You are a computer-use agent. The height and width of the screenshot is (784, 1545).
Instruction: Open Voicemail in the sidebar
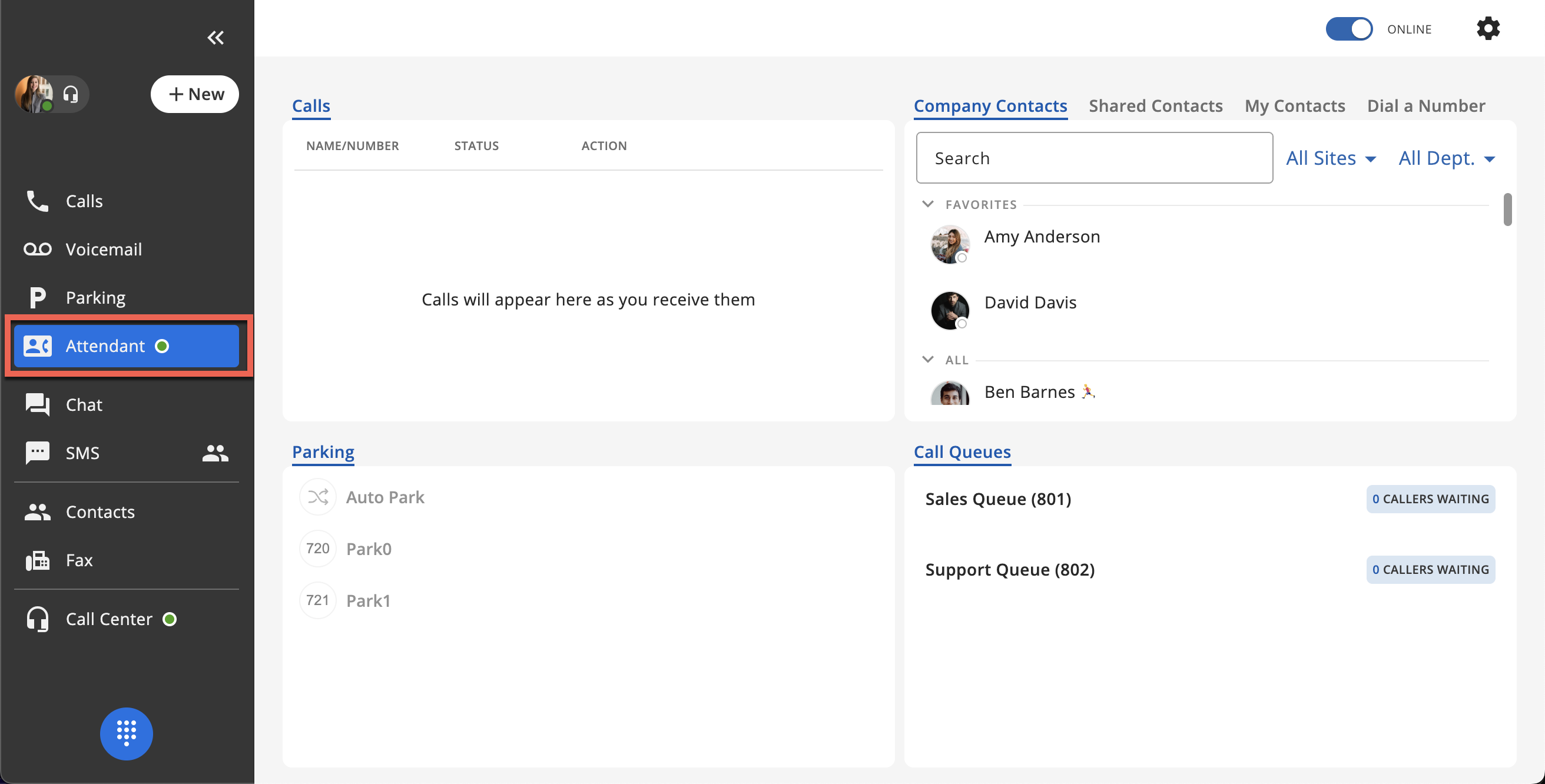103,250
